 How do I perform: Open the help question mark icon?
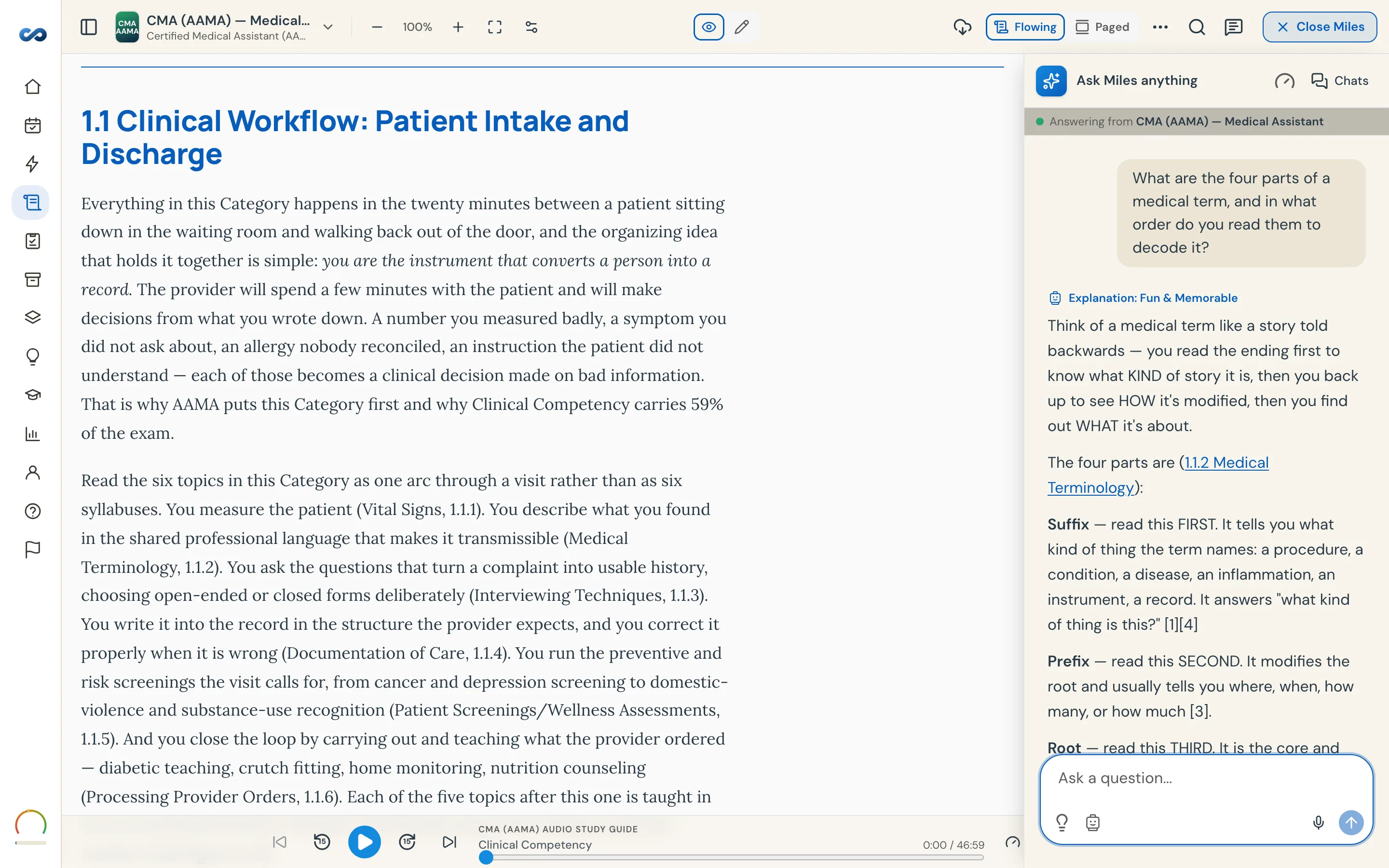[x=33, y=511]
